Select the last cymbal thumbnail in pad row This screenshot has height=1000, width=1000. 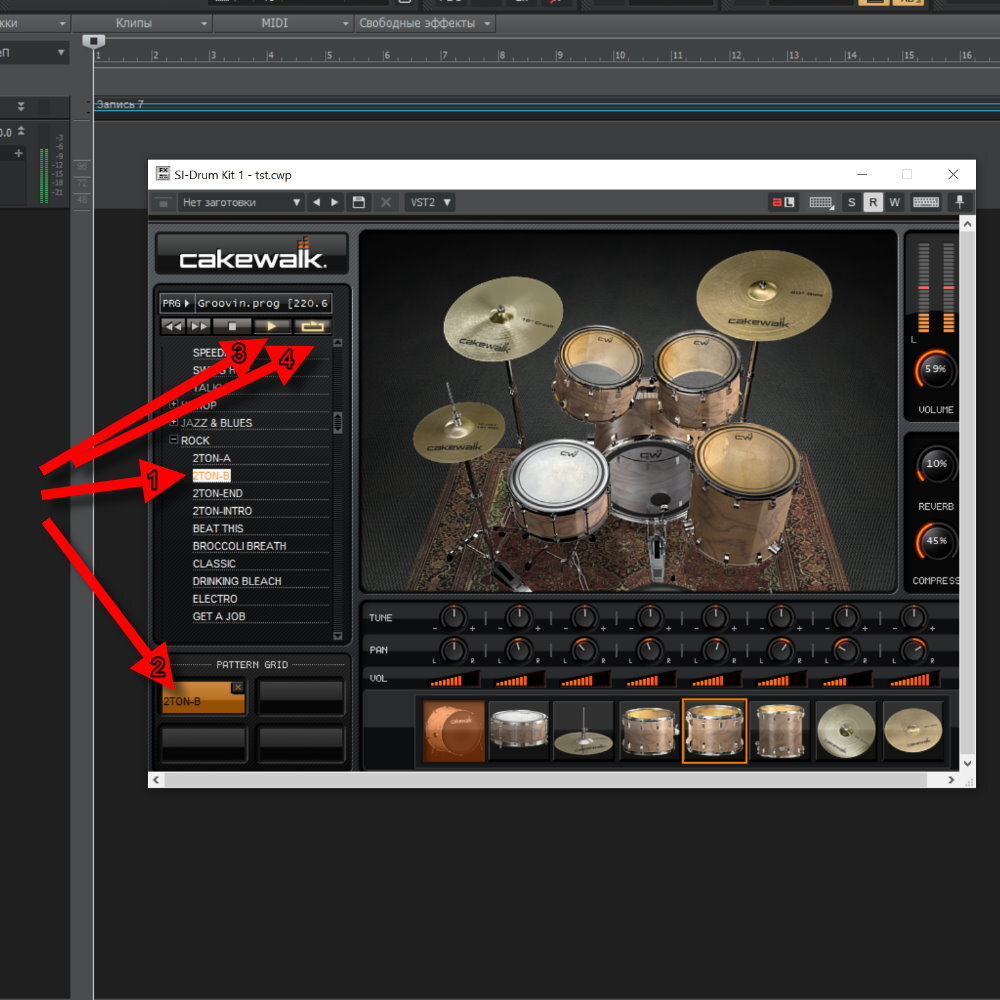coord(913,731)
